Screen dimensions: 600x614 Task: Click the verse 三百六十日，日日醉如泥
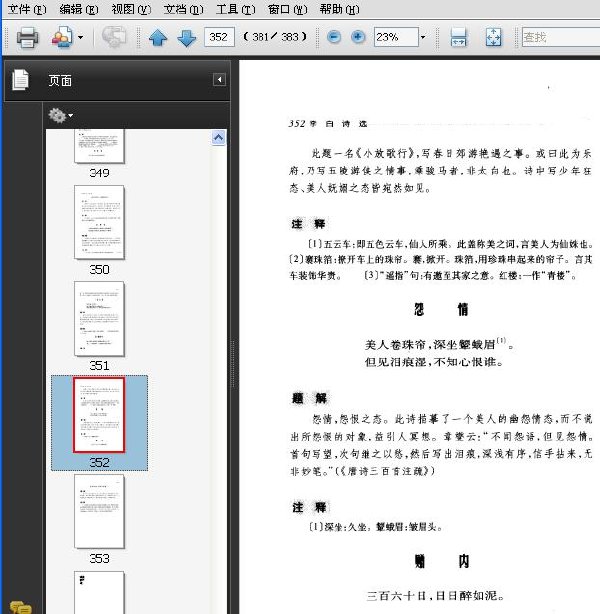(x=436, y=596)
